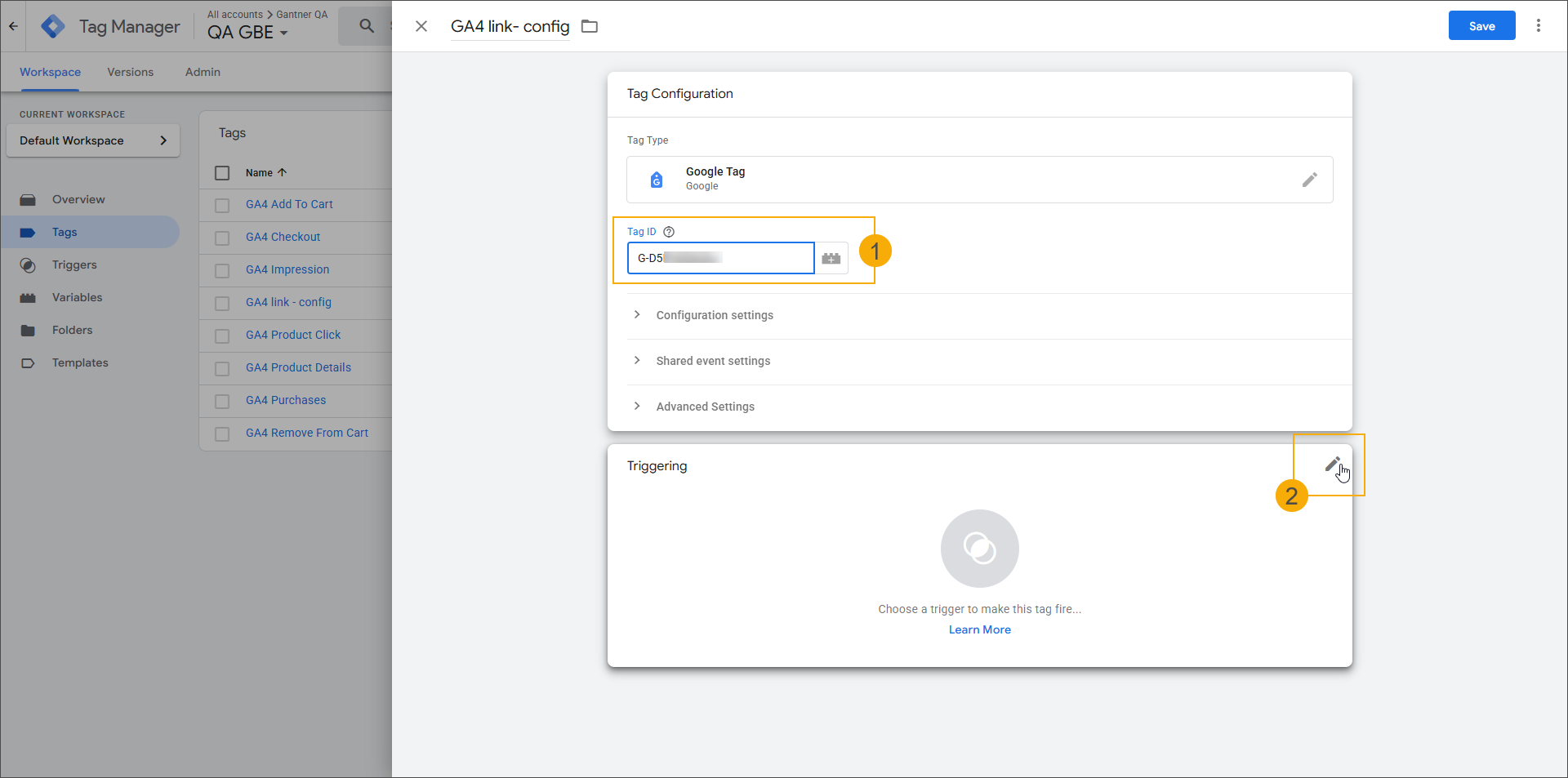Image resolution: width=1568 pixels, height=778 pixels.
Task: Switch to the Versions tab
Action: (130, 72)
